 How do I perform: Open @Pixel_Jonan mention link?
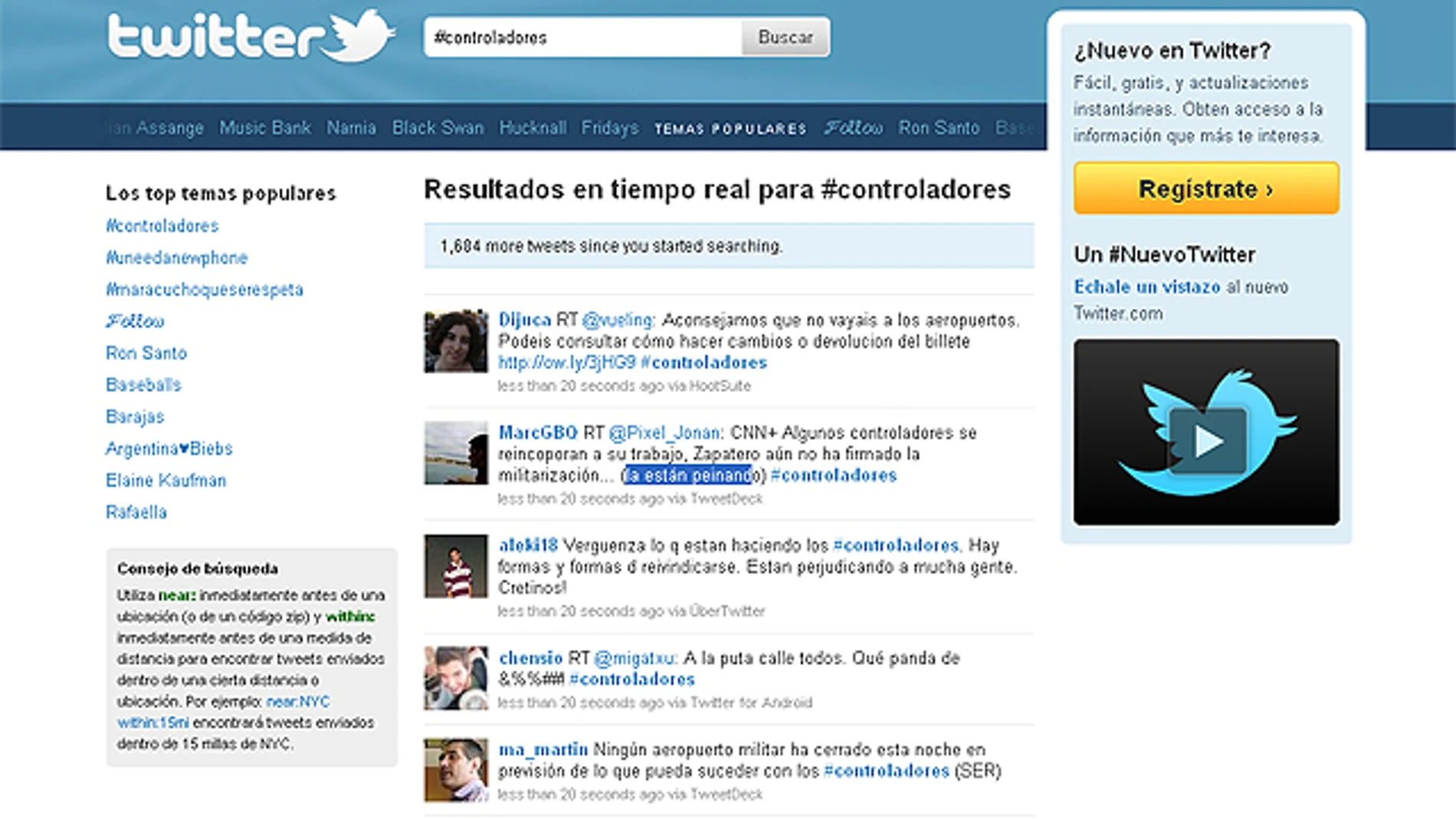pos(665,433)
